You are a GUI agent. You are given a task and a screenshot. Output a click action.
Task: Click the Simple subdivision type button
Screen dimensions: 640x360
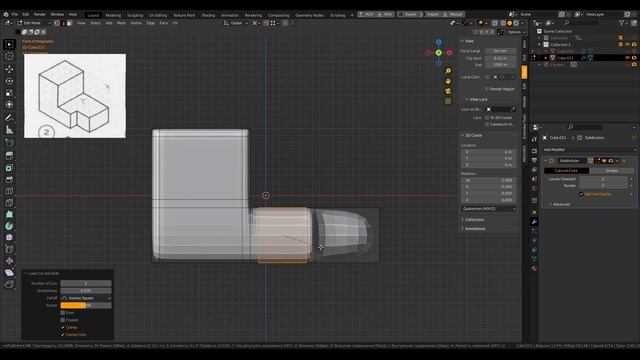pyautogui.click(x=611, y=171)
